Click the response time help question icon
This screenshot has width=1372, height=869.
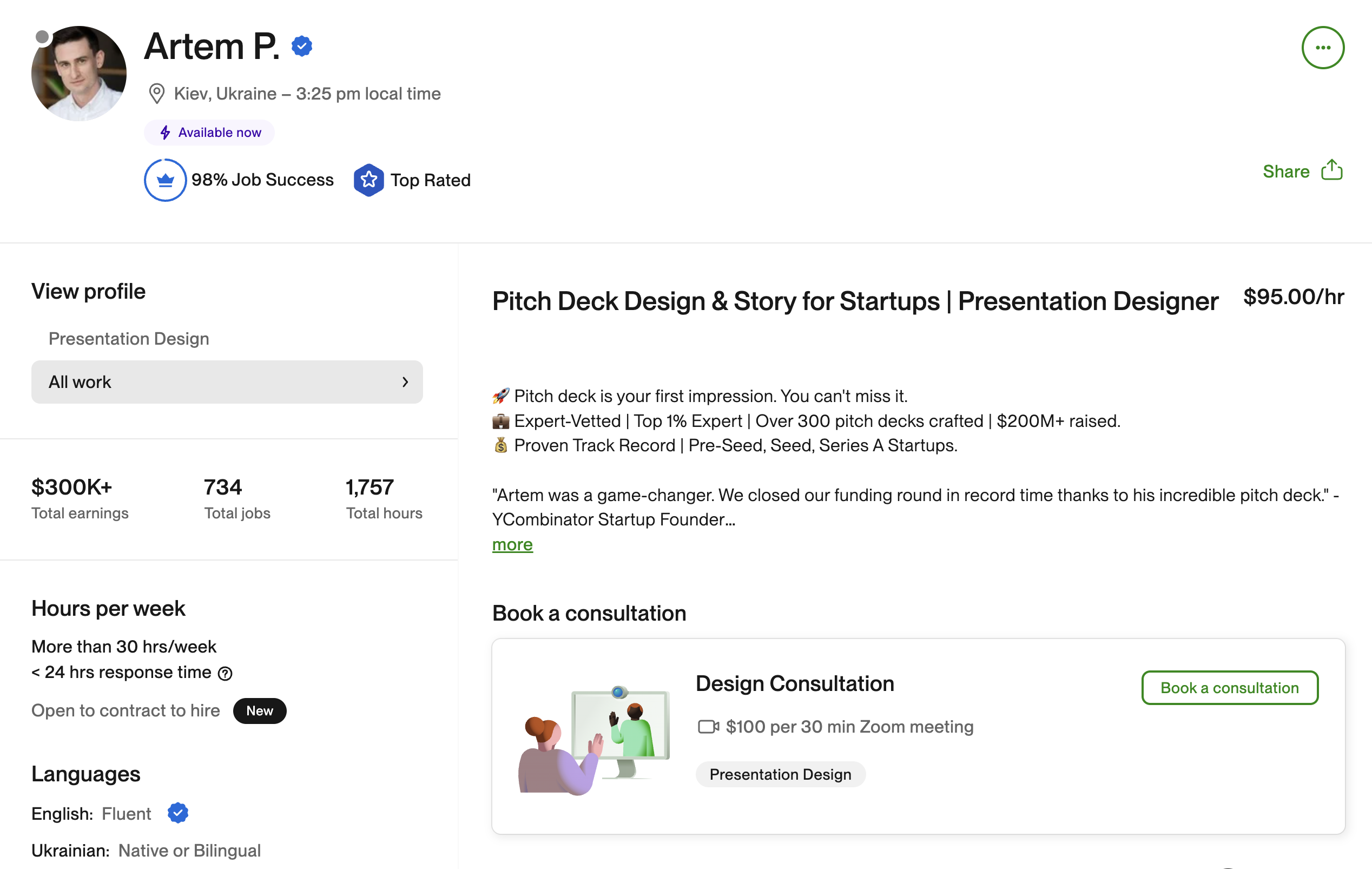pyautogui.click(x=226, y=674)
